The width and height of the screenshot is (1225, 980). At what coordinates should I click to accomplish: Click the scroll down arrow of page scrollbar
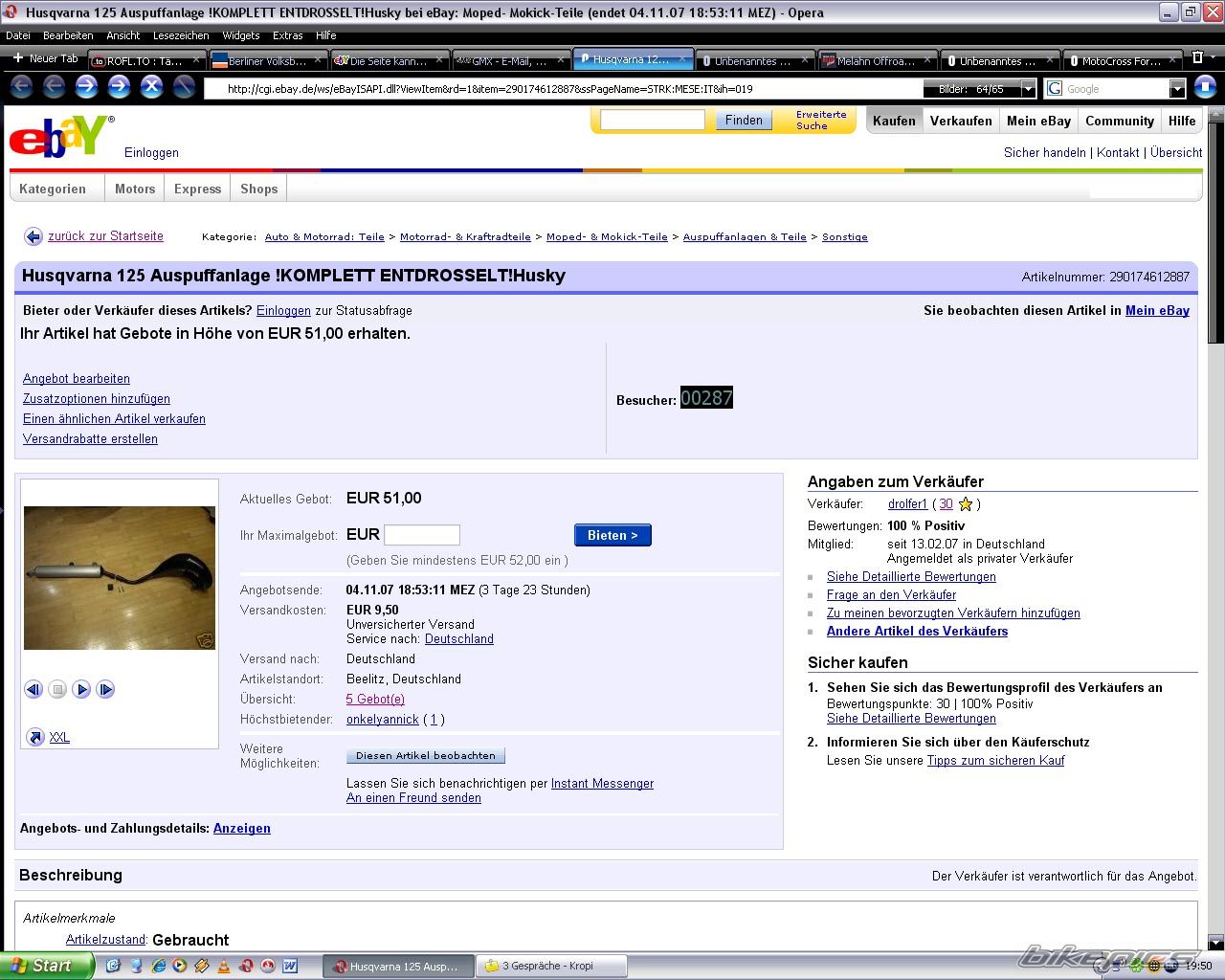[x=1215, y=942]
